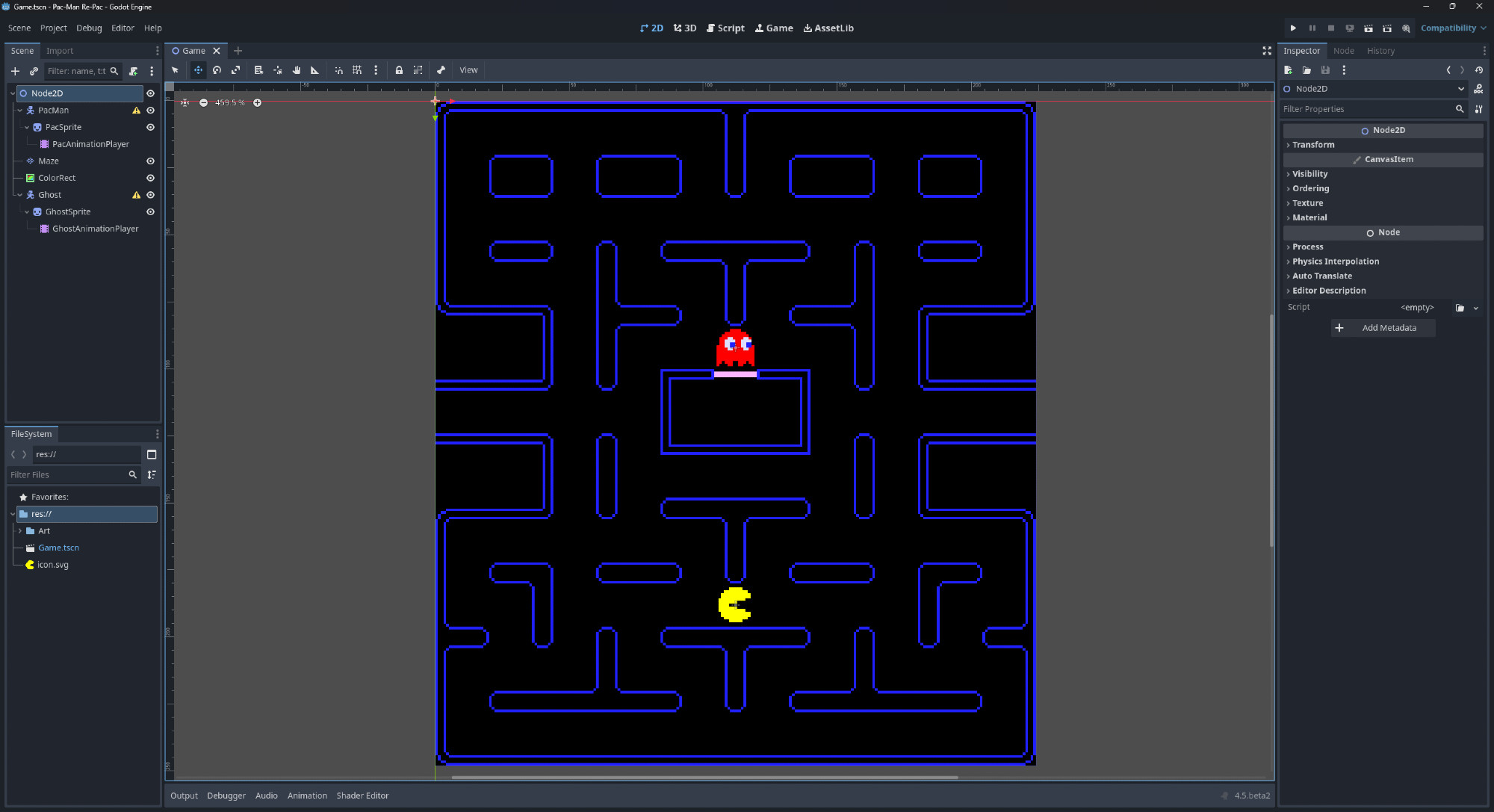Run the project with play button
The width and height of the screenshot is (1494, 812).
1293,28
